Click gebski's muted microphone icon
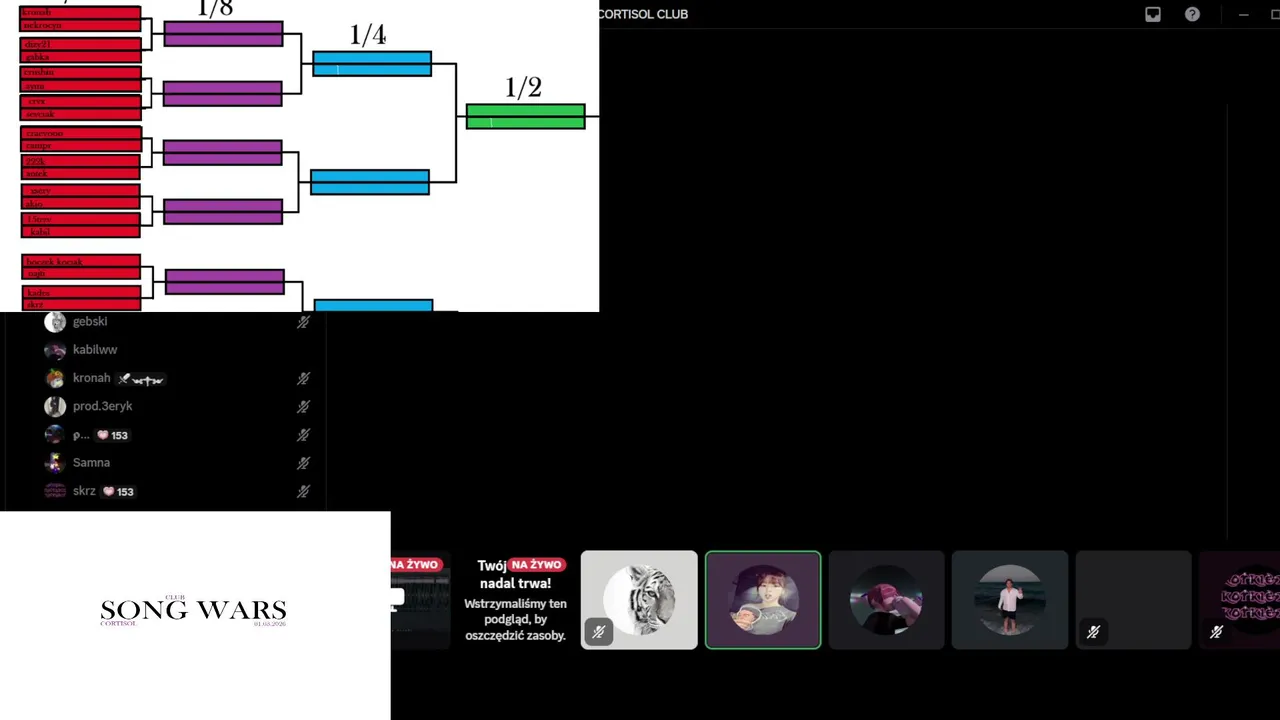1280x720 pixels. click(x=303, y=322)
